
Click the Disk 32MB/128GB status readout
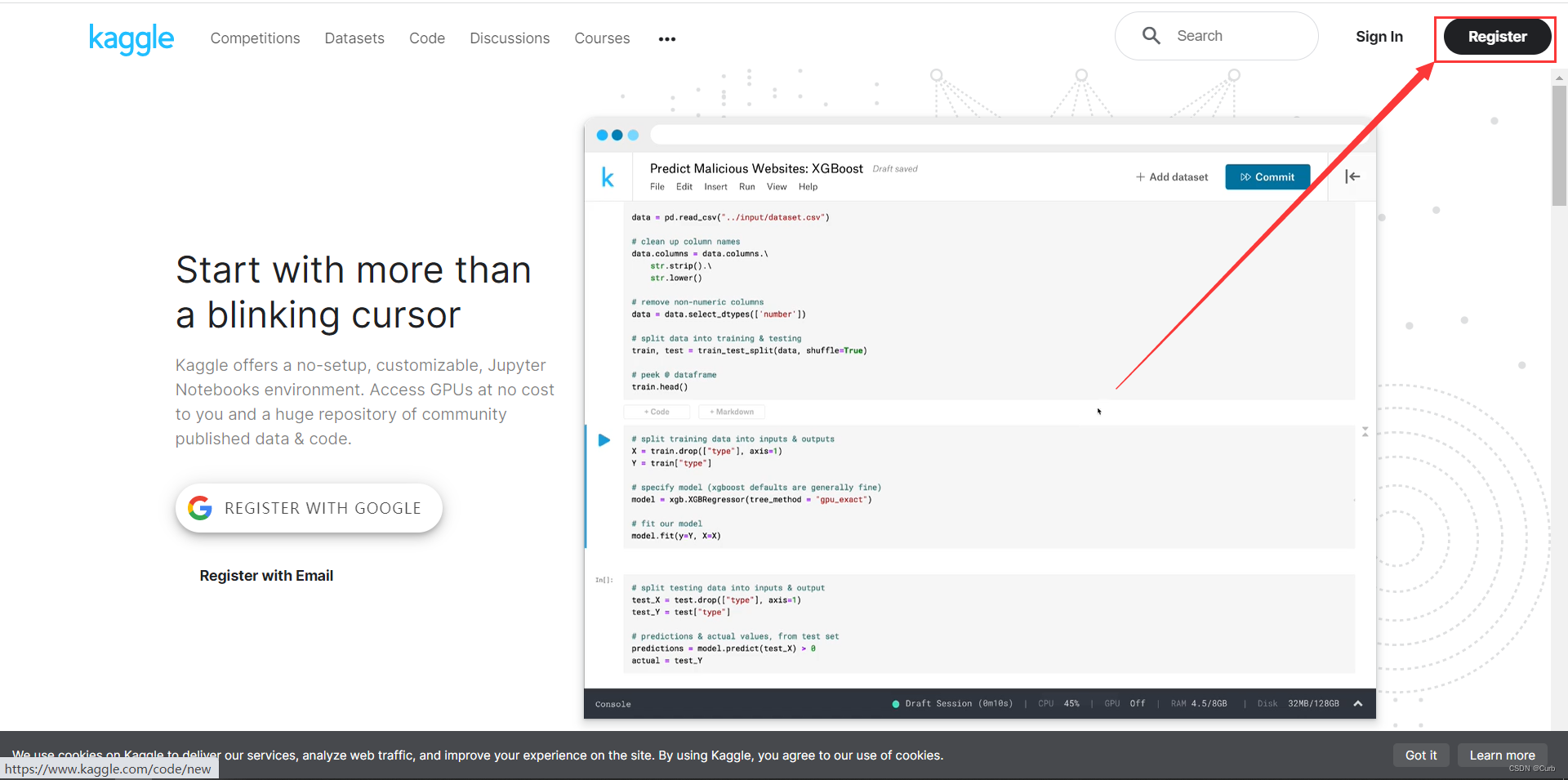coord(1298,703)
